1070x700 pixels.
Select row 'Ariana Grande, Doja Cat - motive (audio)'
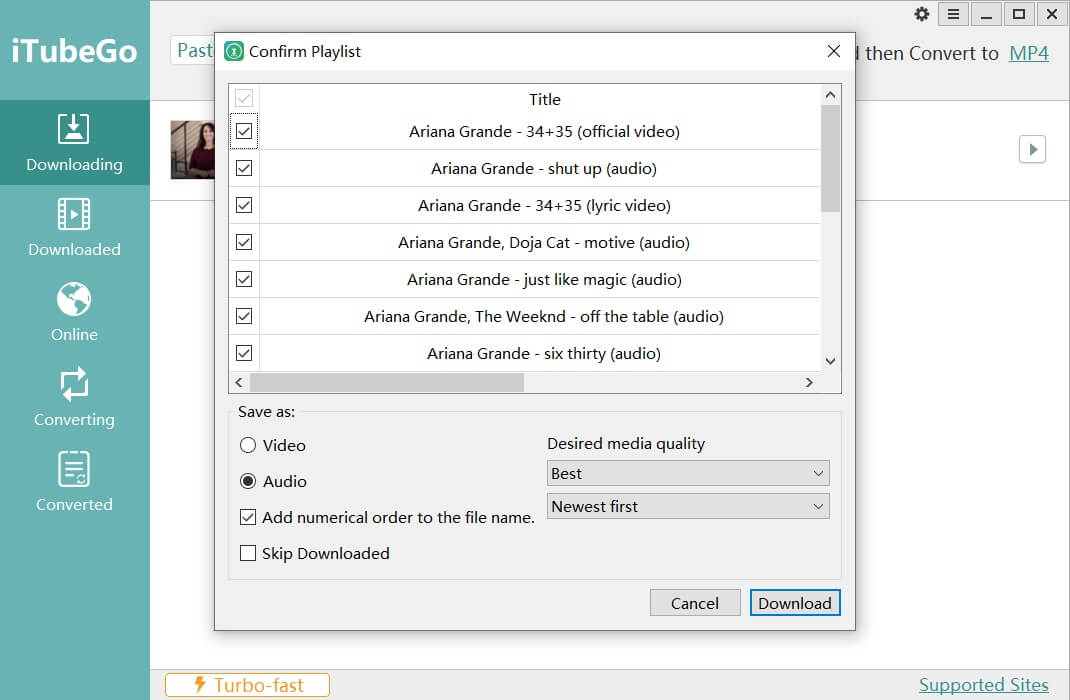pos(540,242)
